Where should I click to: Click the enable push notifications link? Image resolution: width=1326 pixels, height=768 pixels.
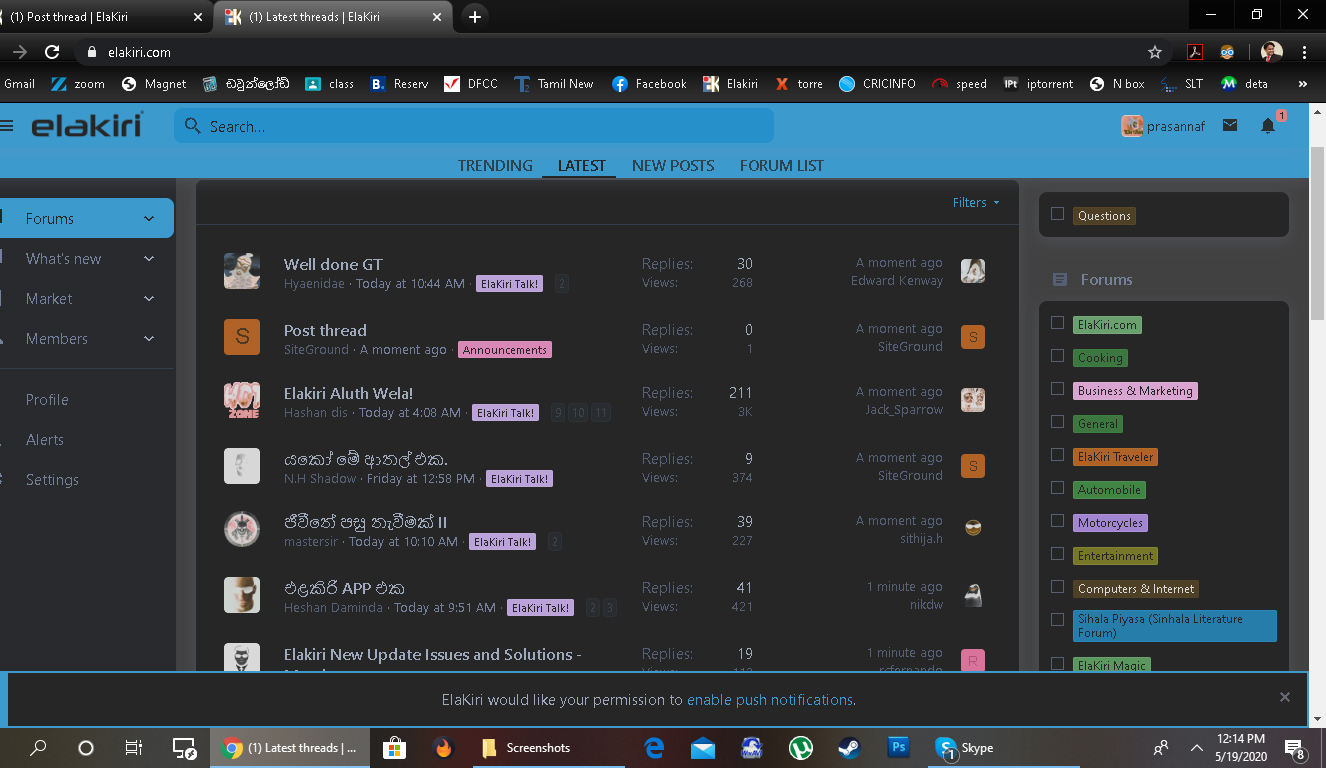pos(770,700)
